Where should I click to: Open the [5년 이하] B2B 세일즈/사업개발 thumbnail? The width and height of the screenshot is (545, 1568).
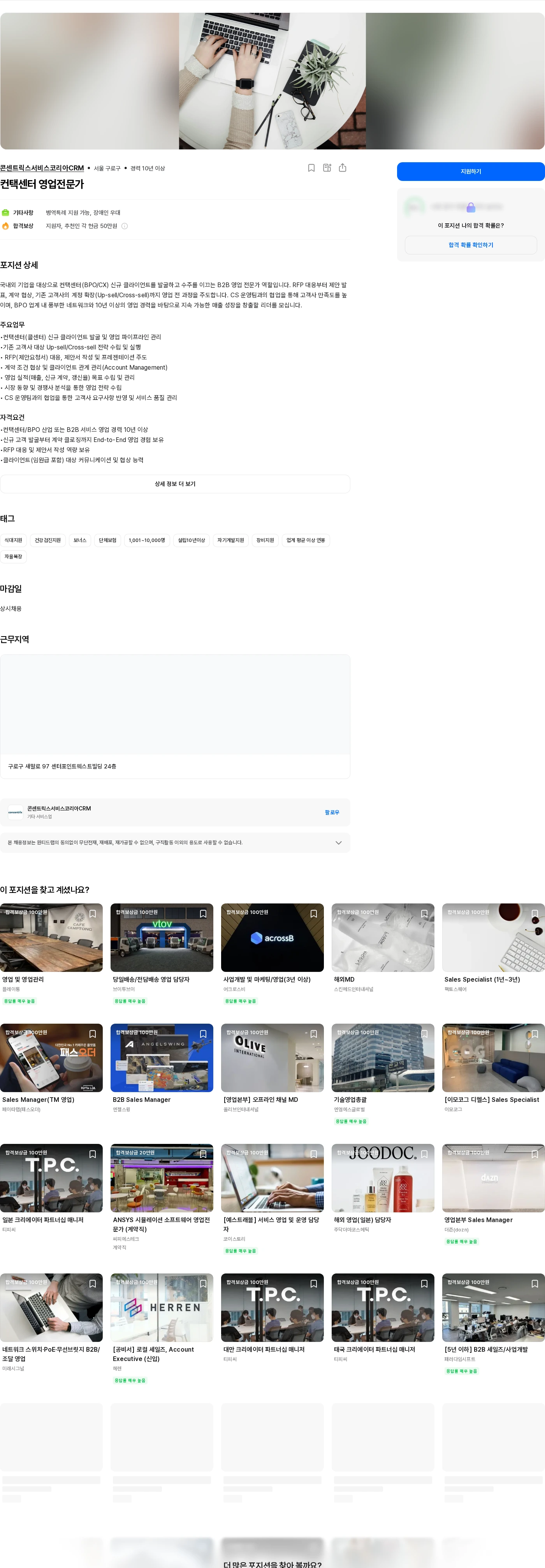pos(493,1307)
